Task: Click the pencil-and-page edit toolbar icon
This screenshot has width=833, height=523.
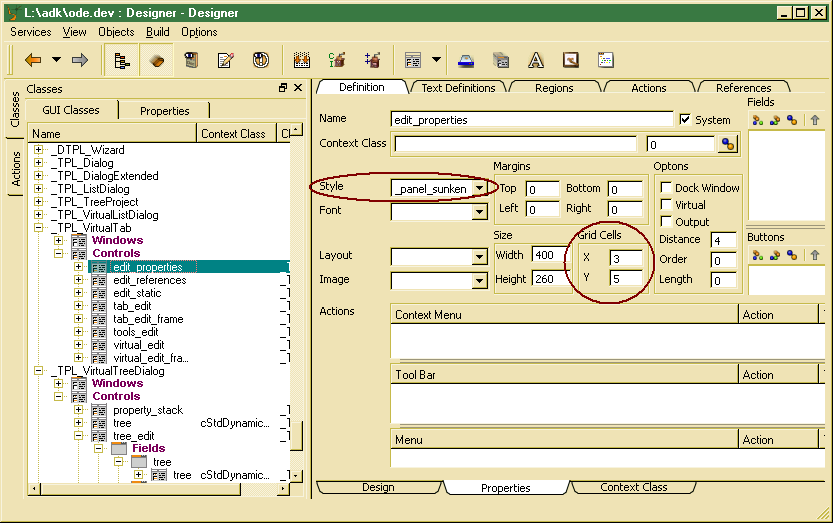Action: (225, 60)
